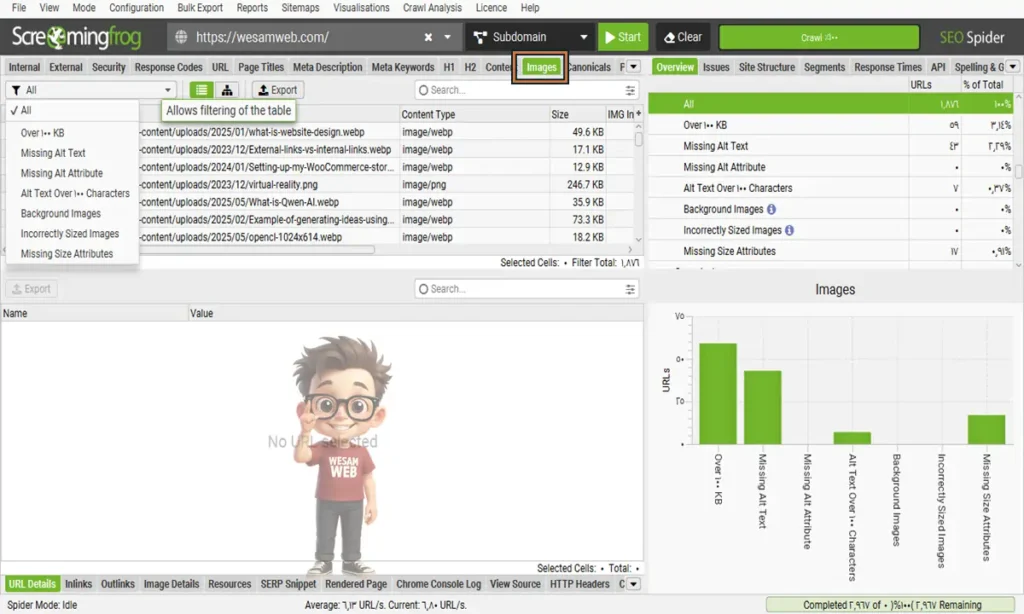
Task: Open the URL history dropdown arrow
Action: click(448, 37)
